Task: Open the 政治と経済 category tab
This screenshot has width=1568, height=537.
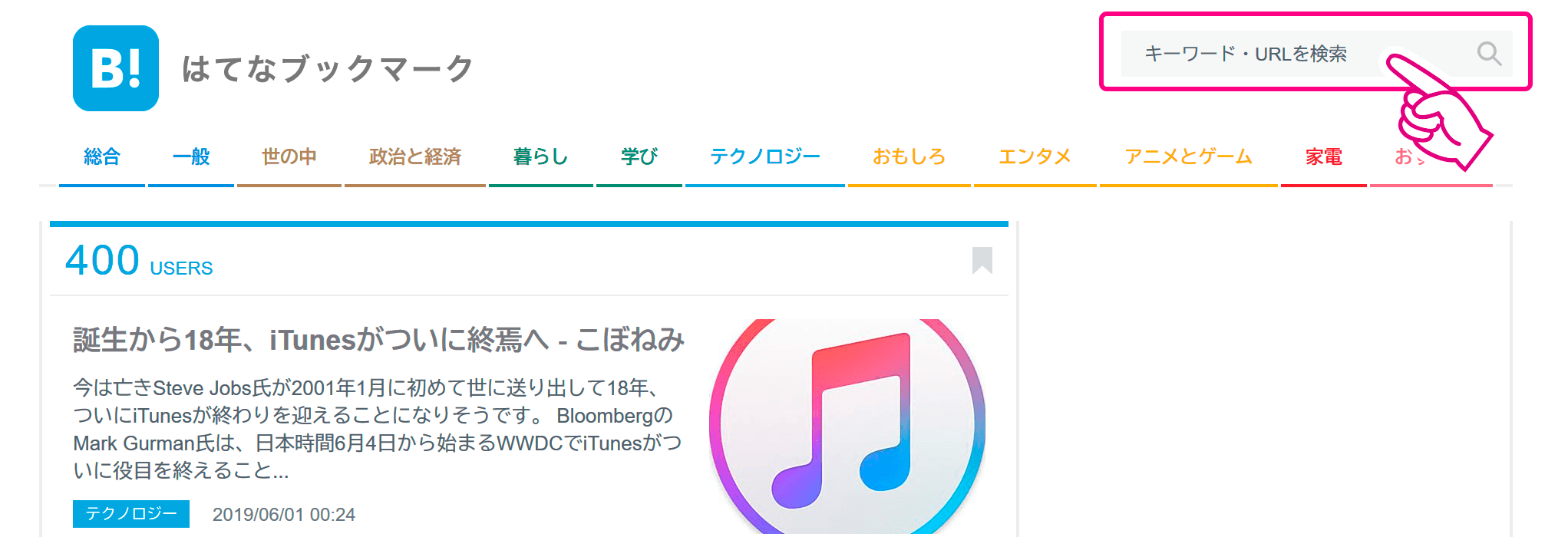Action: tap(415, 158)
